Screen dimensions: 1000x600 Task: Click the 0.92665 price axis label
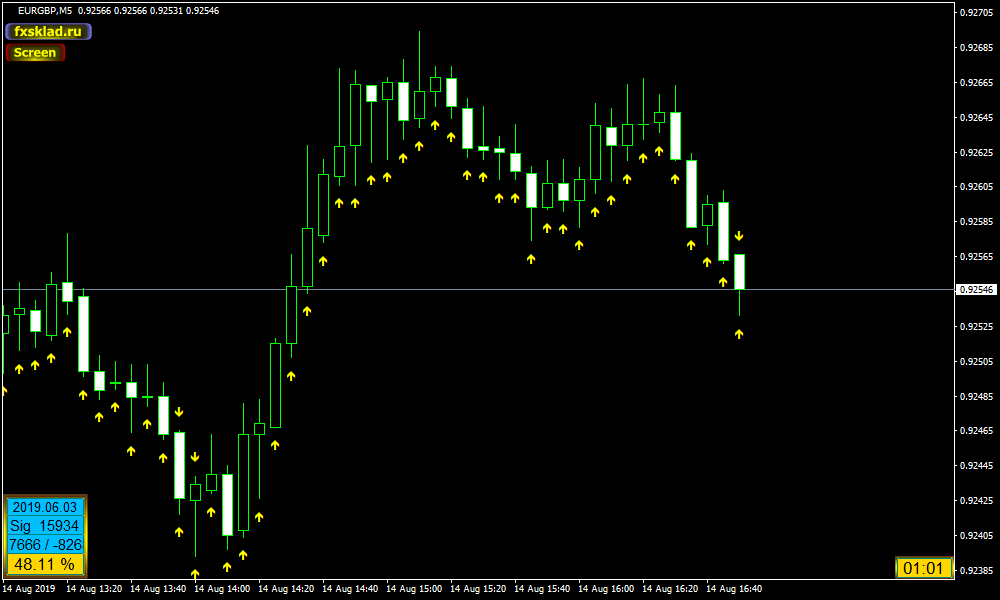coord(976,83)
